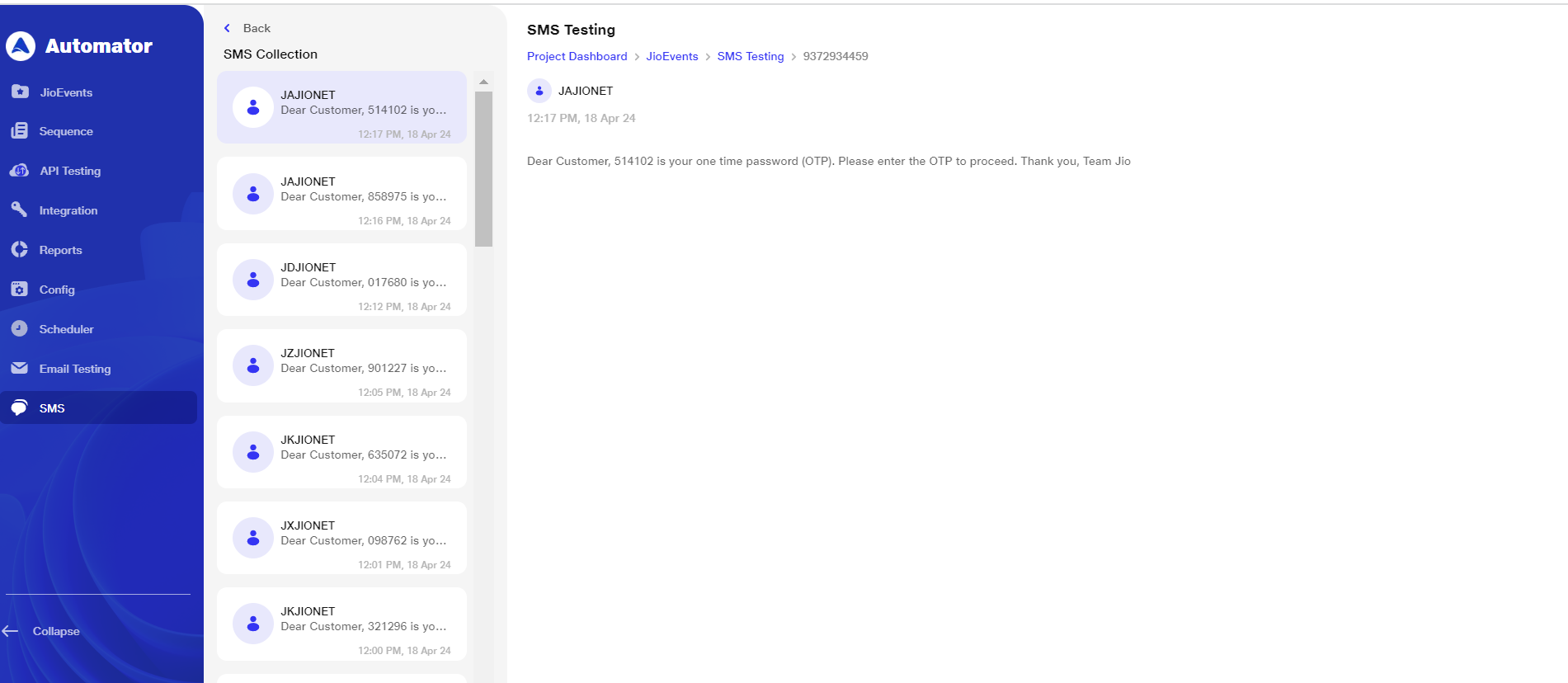1568x683 pixels.
Task: Click the SMS Collection scrollbar thumb
Action: click(x=484, y=169)
